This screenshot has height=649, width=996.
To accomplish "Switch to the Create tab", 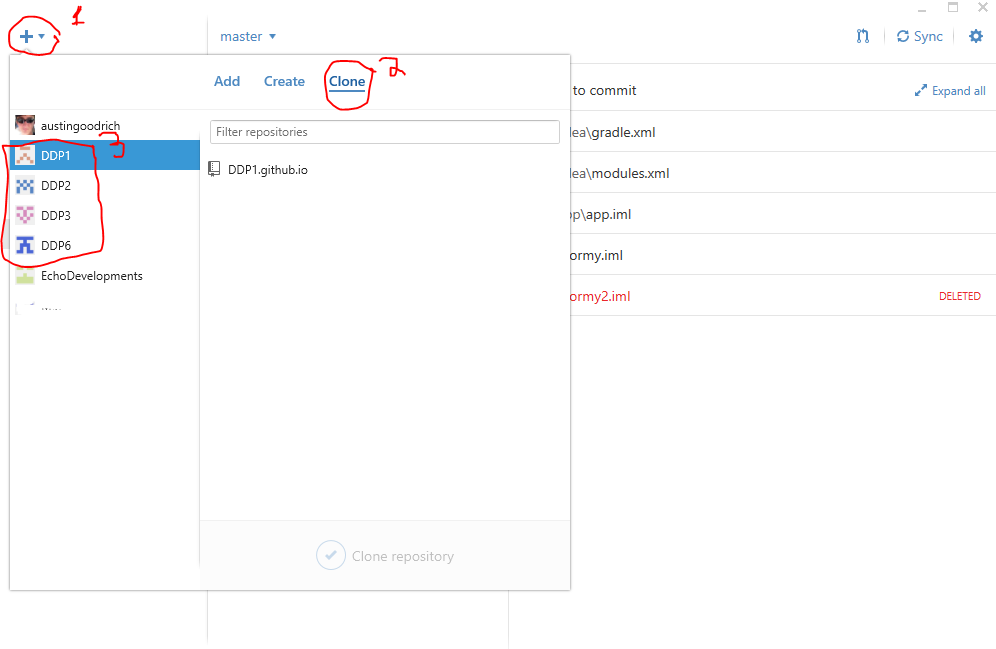I will 284,82.
